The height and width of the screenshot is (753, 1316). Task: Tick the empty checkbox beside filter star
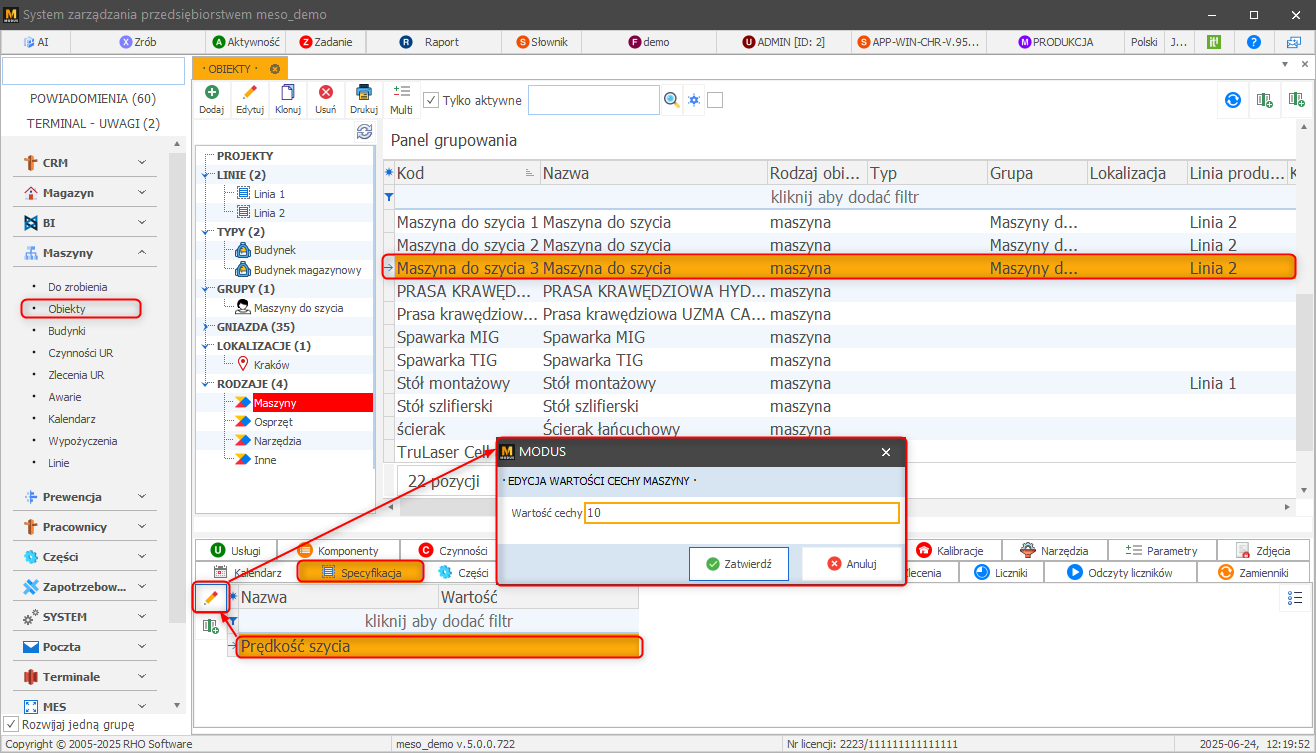click(715, 100)
